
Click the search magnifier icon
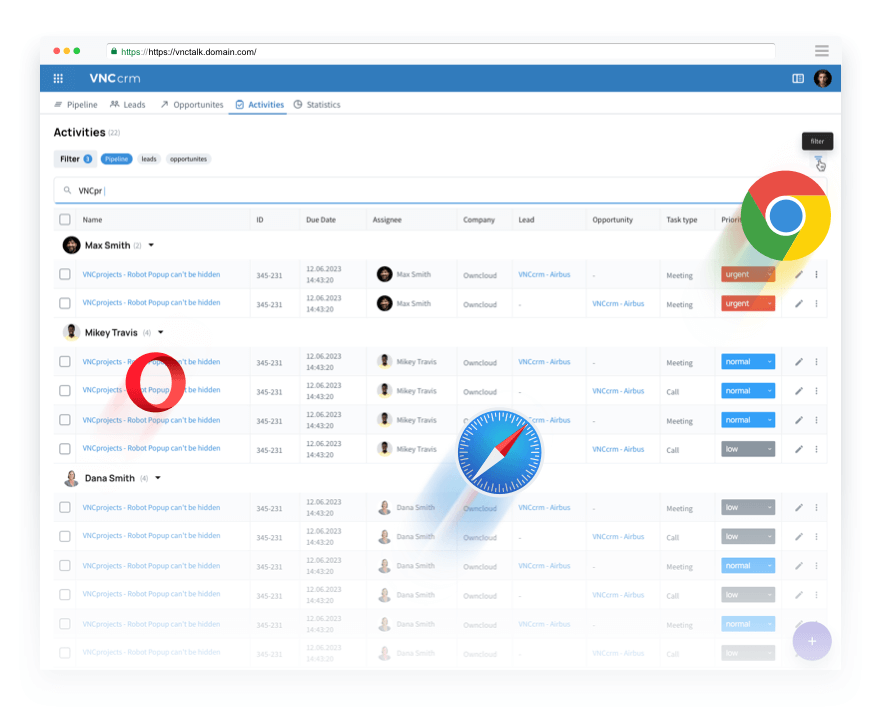67,191
